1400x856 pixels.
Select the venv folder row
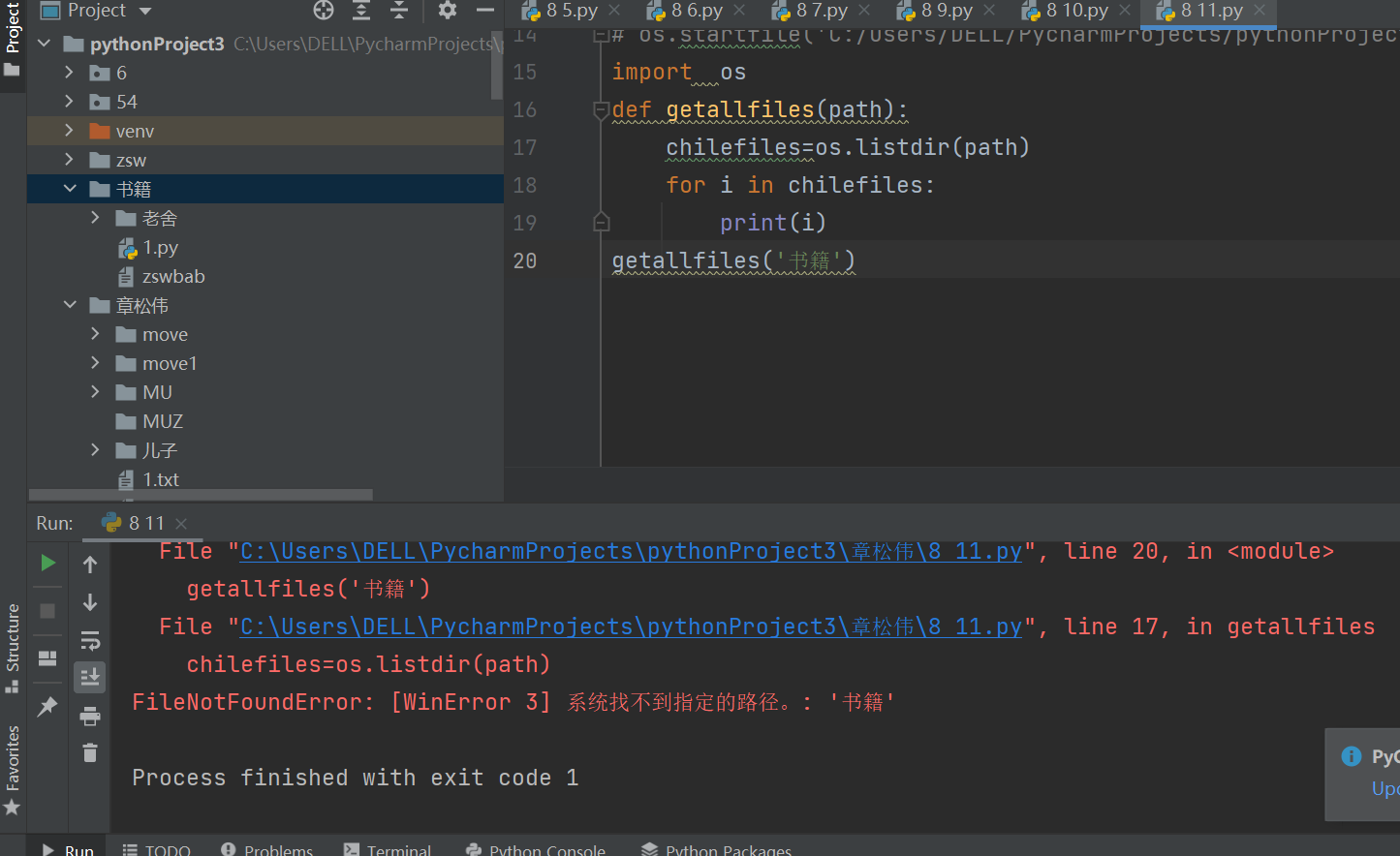click(265, 131)
